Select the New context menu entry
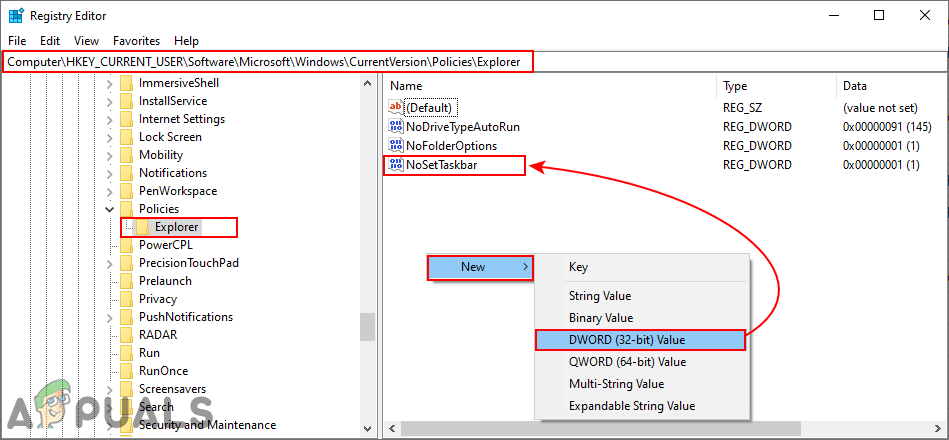The height and width of the screenshot is (440, 949). click(x=480, y=267)
